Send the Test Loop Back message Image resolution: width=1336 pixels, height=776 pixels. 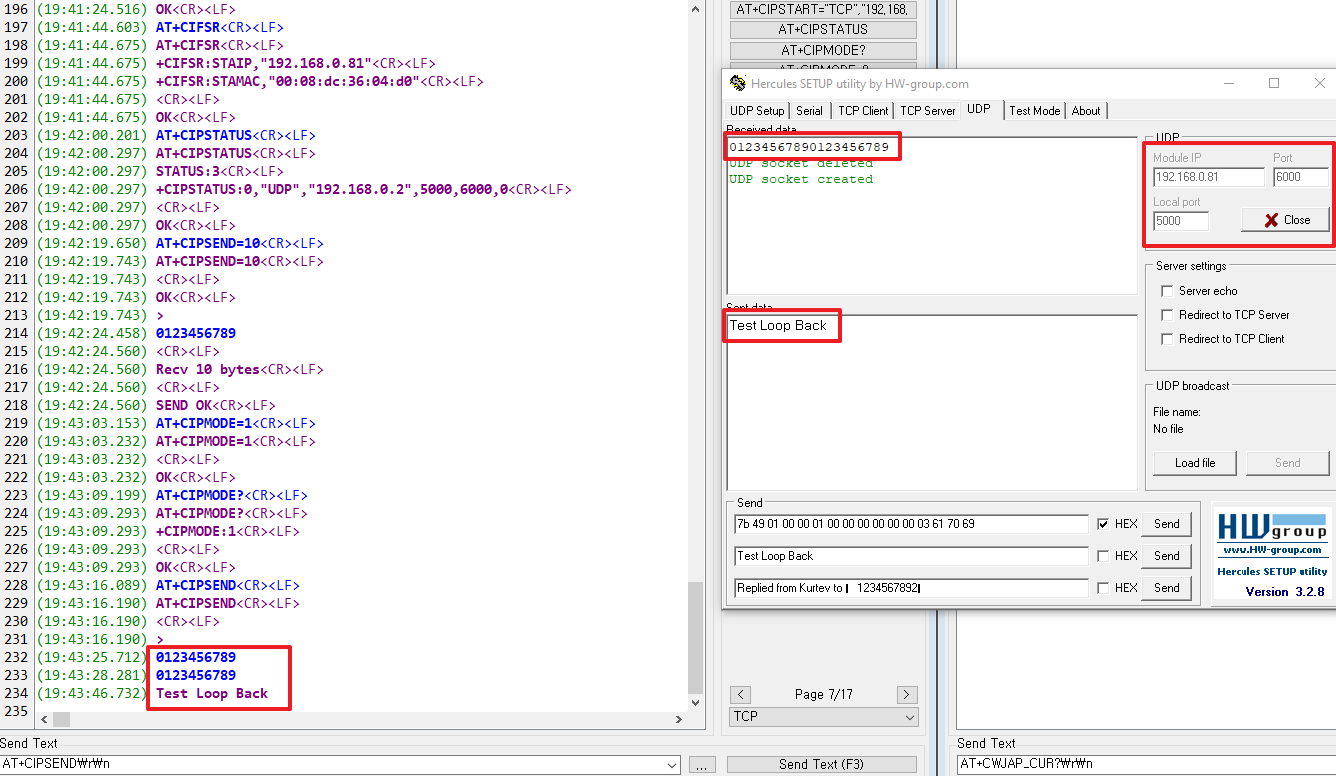tap(1167, 556)
